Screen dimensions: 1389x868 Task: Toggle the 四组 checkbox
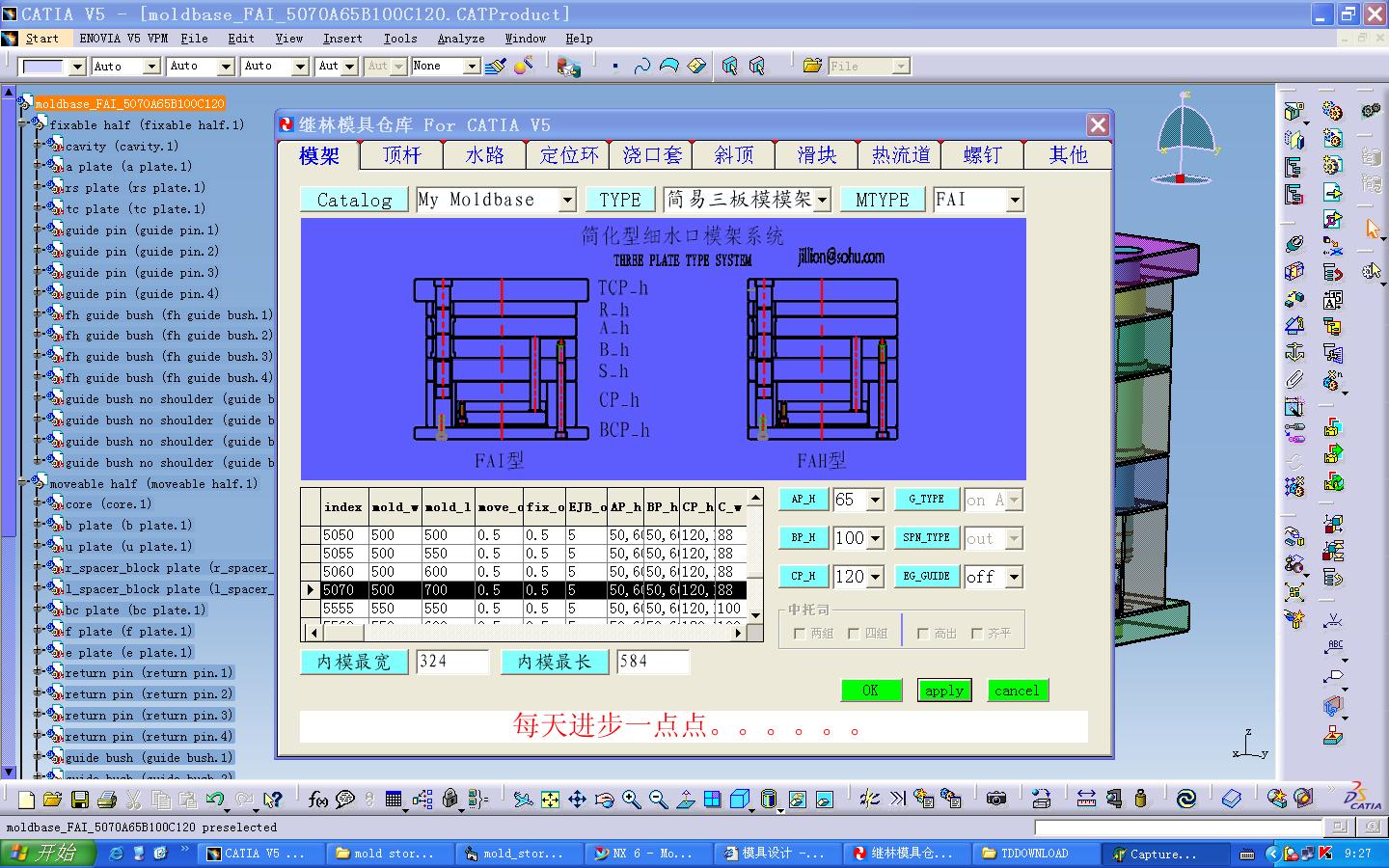tap(853, 634)
